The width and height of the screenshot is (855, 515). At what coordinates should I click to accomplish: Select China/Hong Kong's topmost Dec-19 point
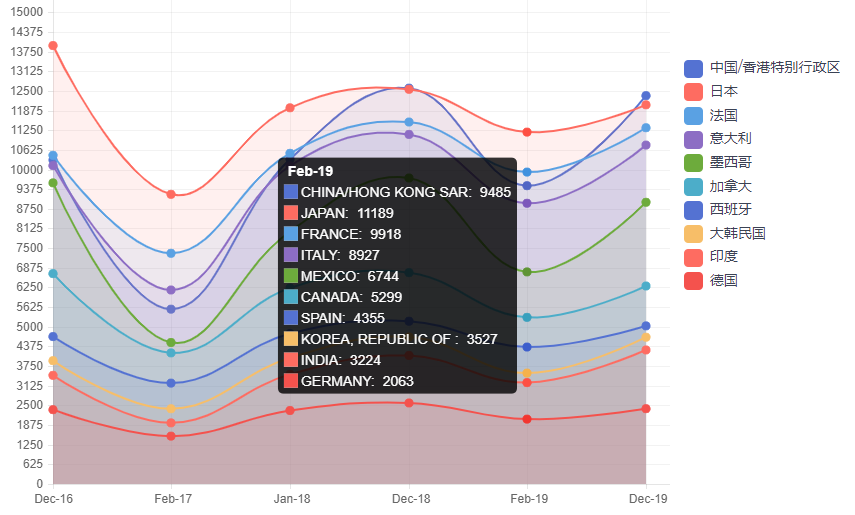click(x=646, y=95)
